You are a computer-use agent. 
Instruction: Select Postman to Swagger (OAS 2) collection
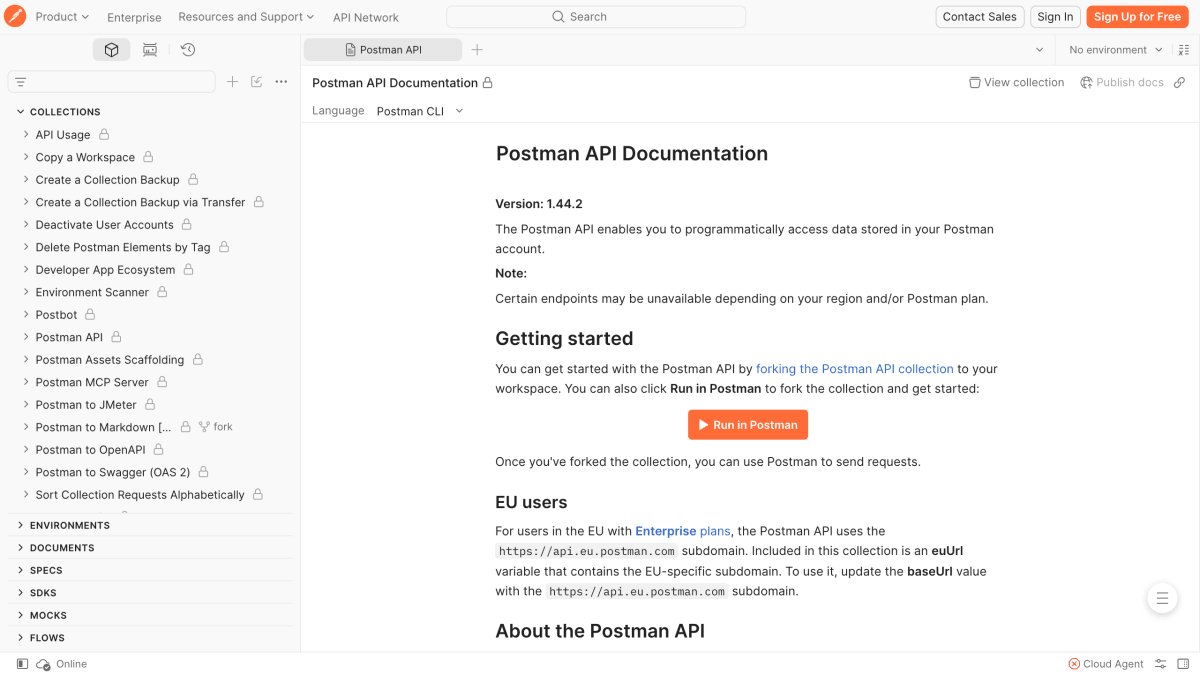pyautogui.click(x=113, y=472)
